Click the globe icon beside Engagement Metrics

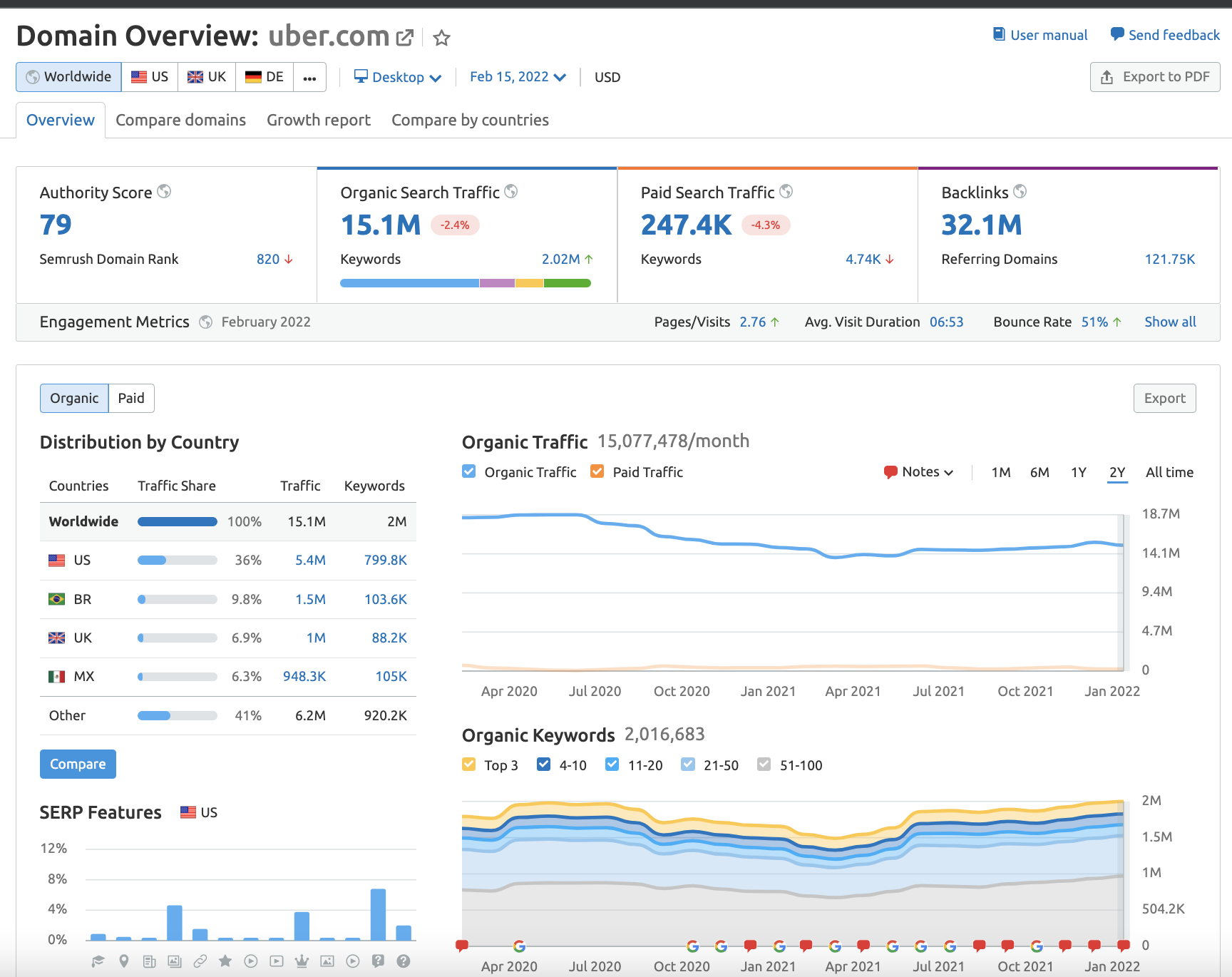point(205,322)
